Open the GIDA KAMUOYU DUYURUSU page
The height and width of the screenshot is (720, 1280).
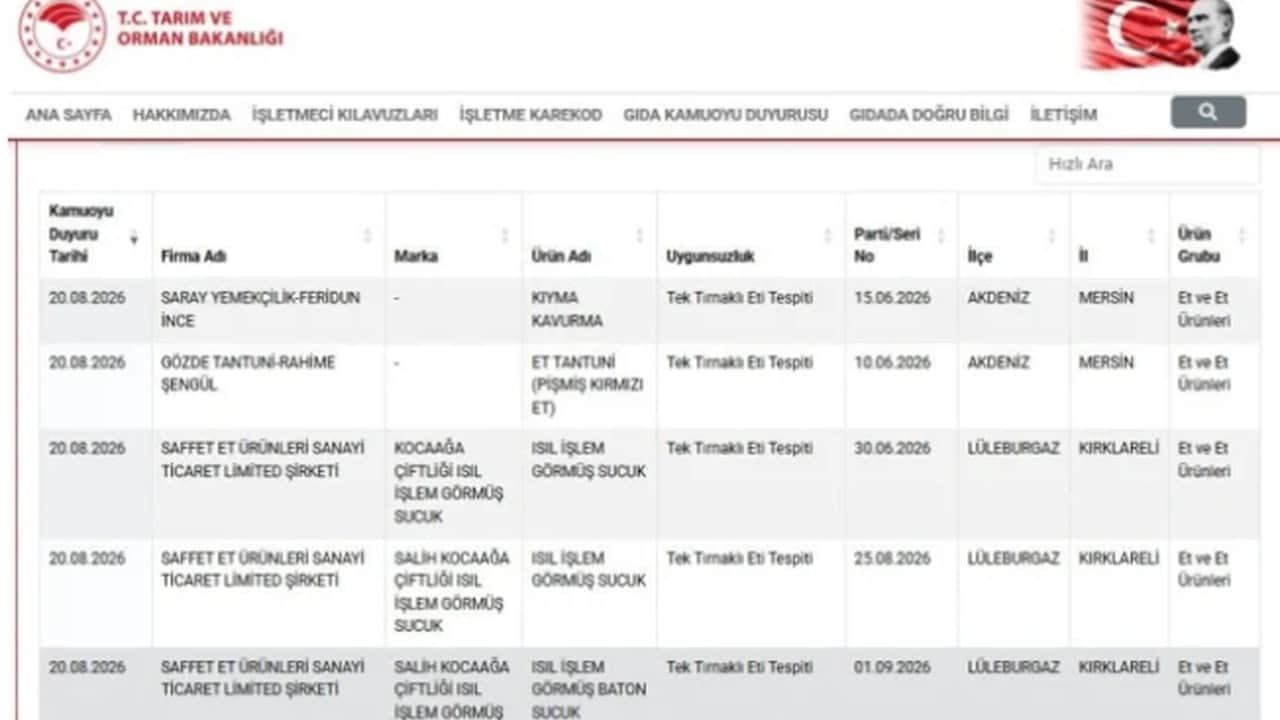pyautogui.click(x=726, y=114)
